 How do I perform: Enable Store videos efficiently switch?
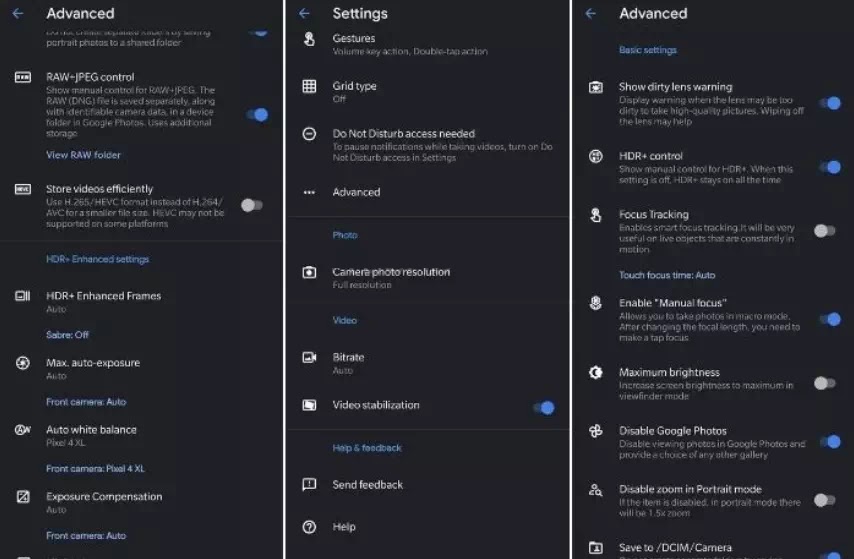pos(252,205)
